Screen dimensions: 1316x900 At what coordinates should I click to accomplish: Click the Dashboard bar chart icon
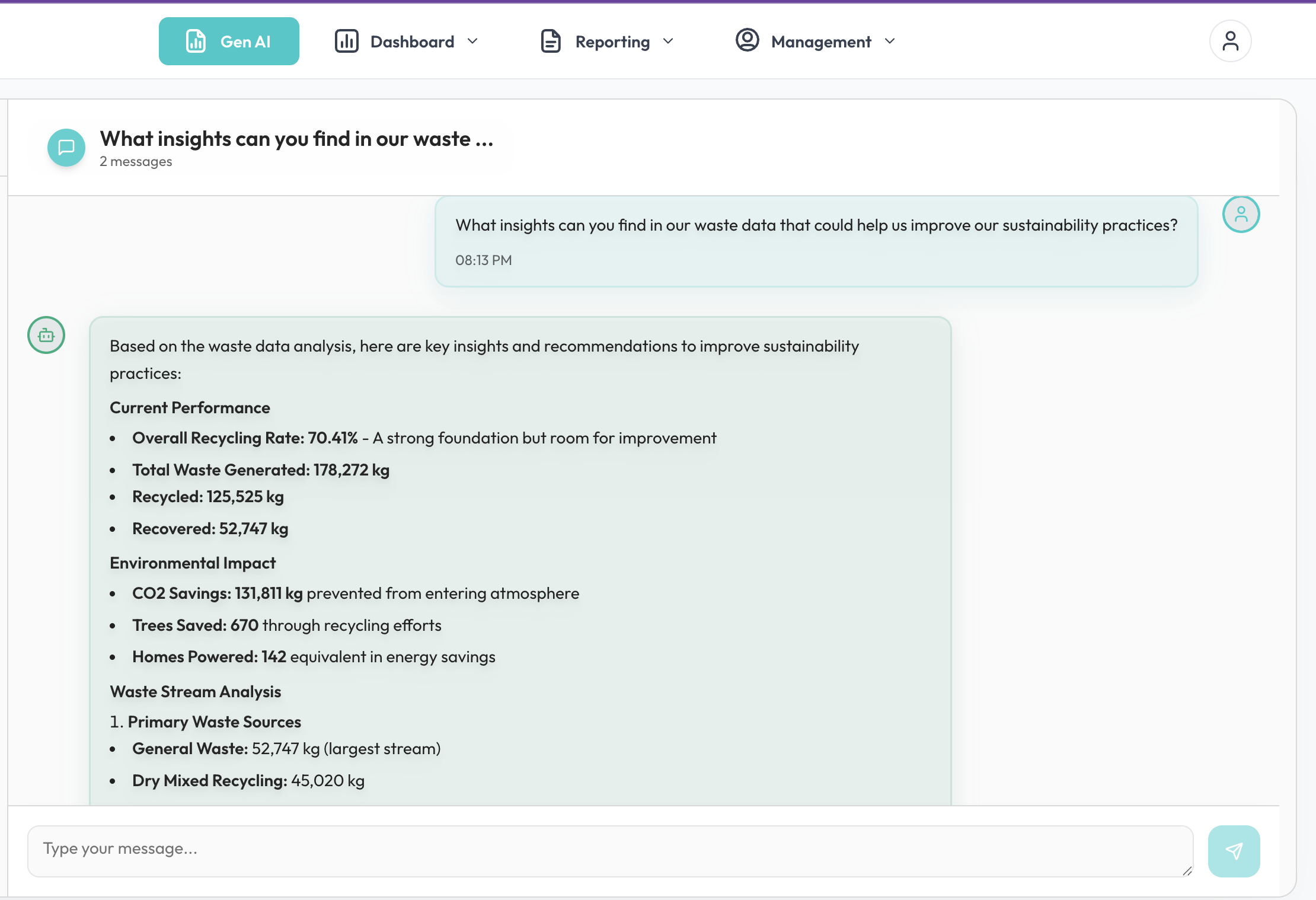[x=347, y=42]
